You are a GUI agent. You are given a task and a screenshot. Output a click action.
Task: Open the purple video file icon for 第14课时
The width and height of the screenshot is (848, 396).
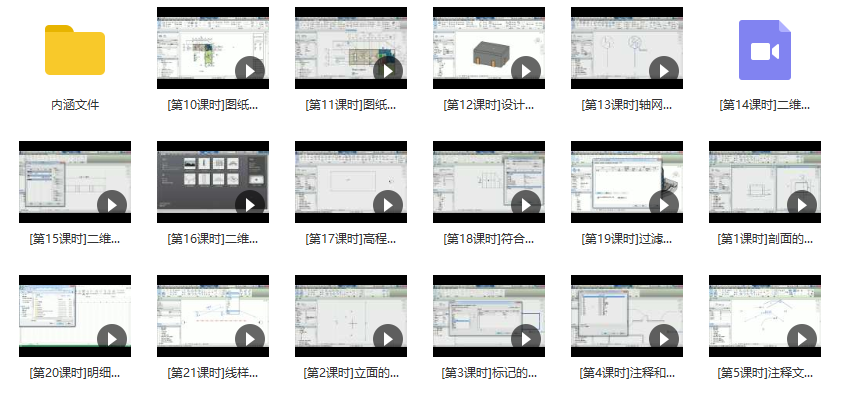coord(765,50)
